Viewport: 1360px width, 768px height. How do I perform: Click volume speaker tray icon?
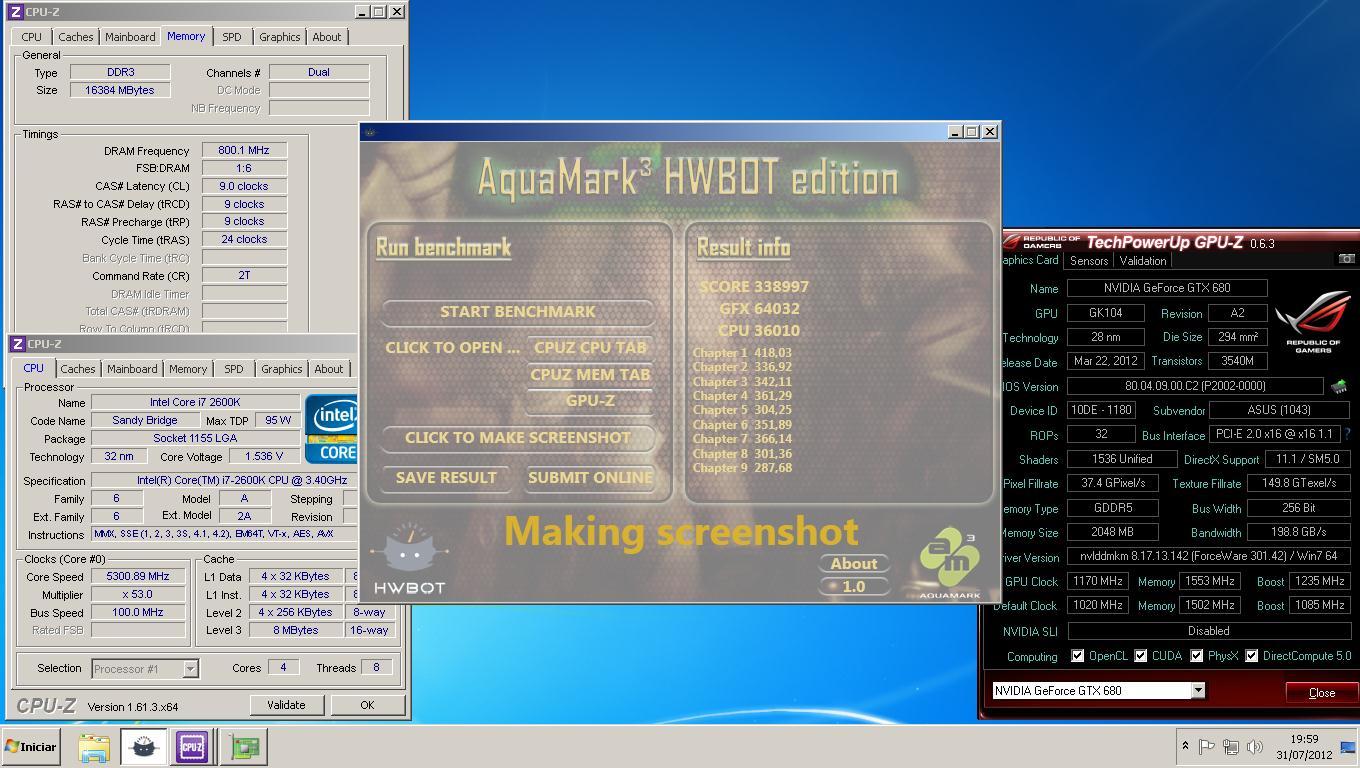coord(1255,746)
